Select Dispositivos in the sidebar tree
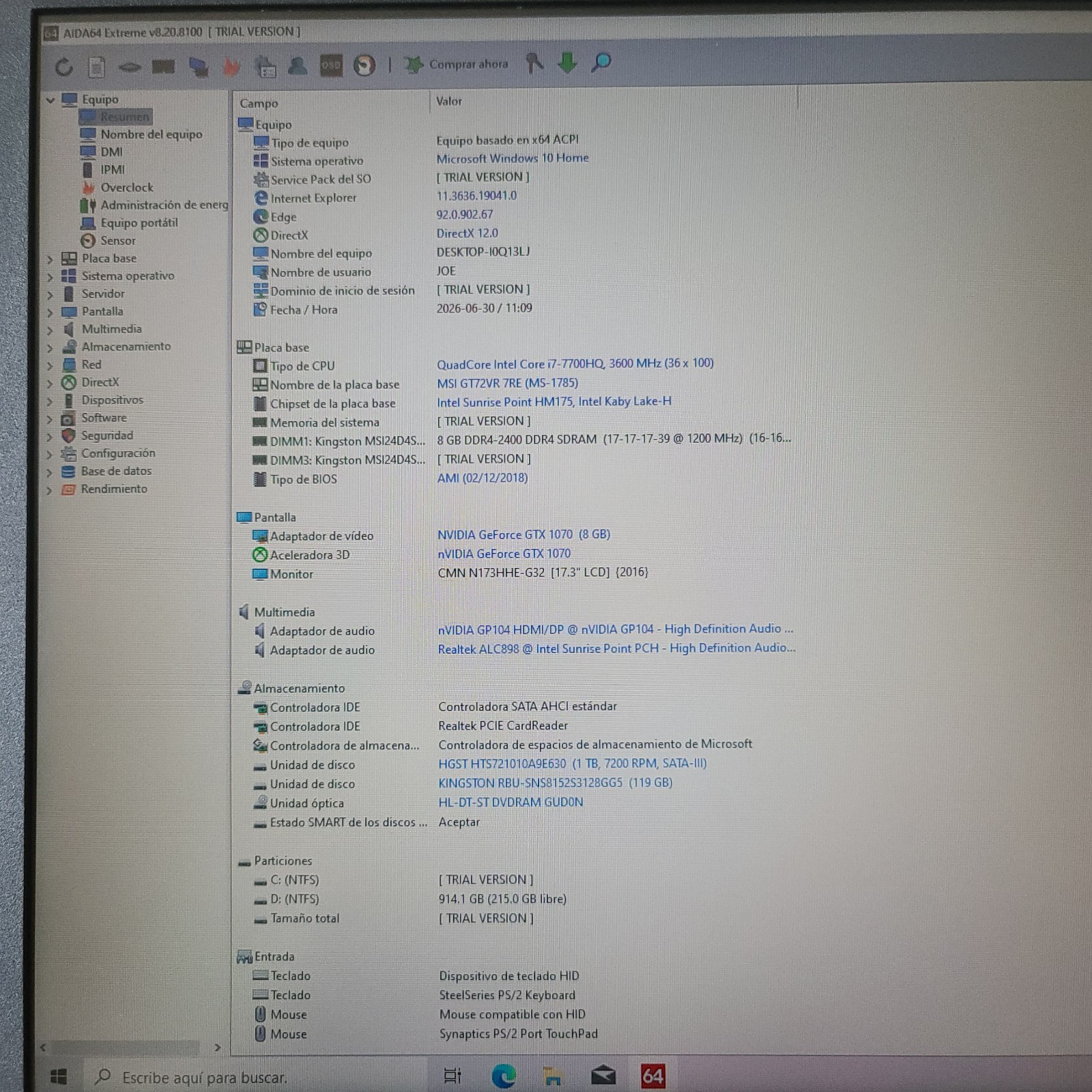Viewport: 1092px width, 1092px height. [112, 400]
